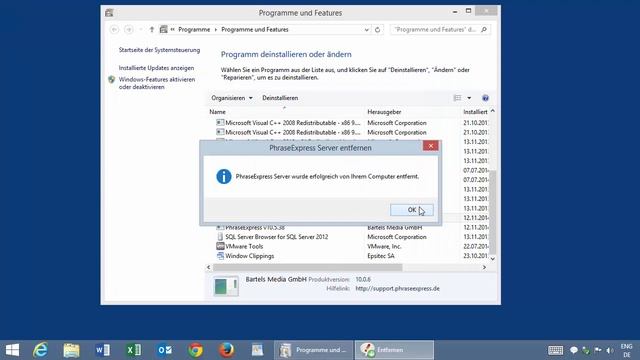
Task: Sort by Herausgeber column header
Action: point(384,112)
